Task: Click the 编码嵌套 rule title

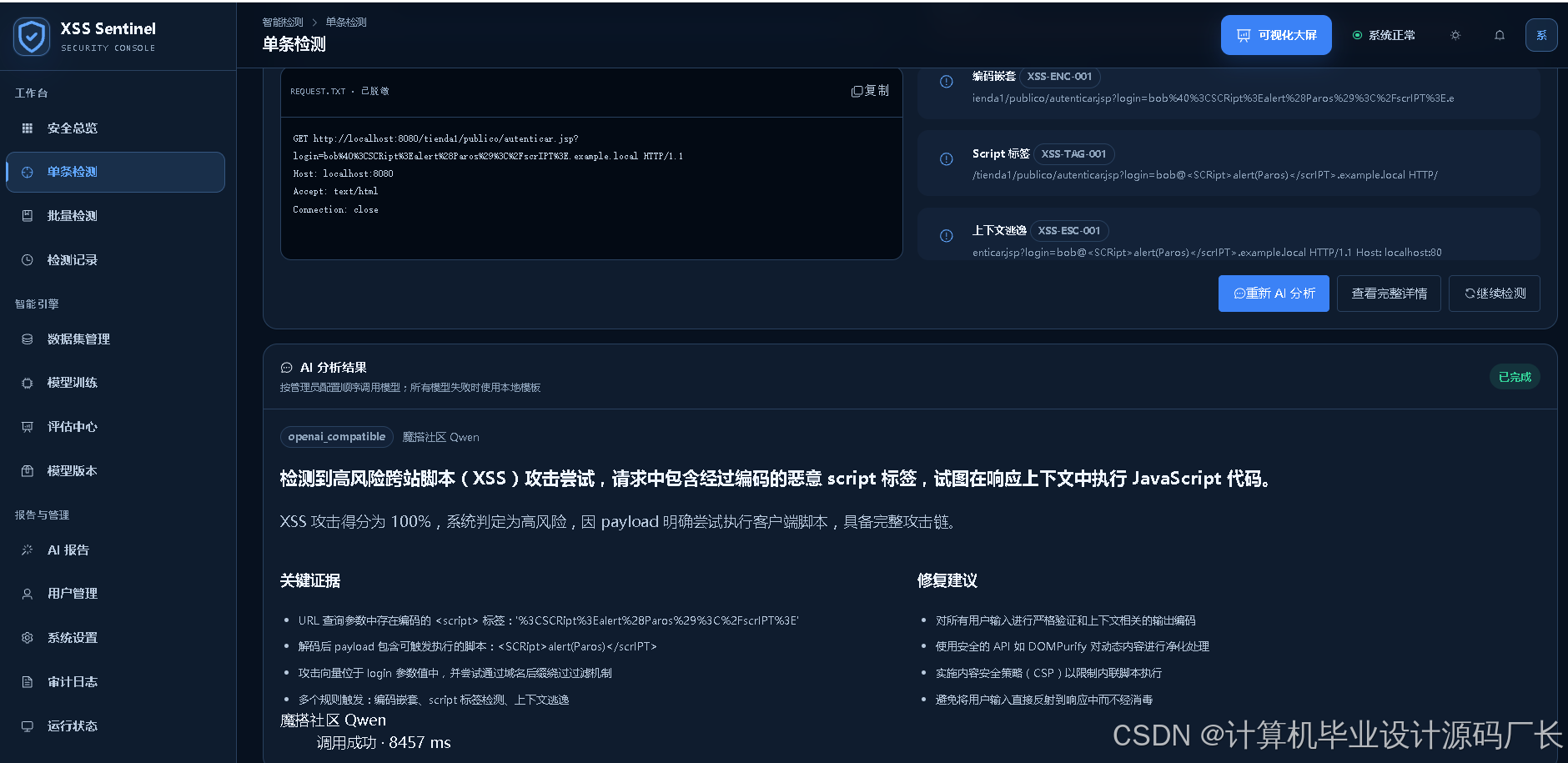Action: tap(994, 77)
